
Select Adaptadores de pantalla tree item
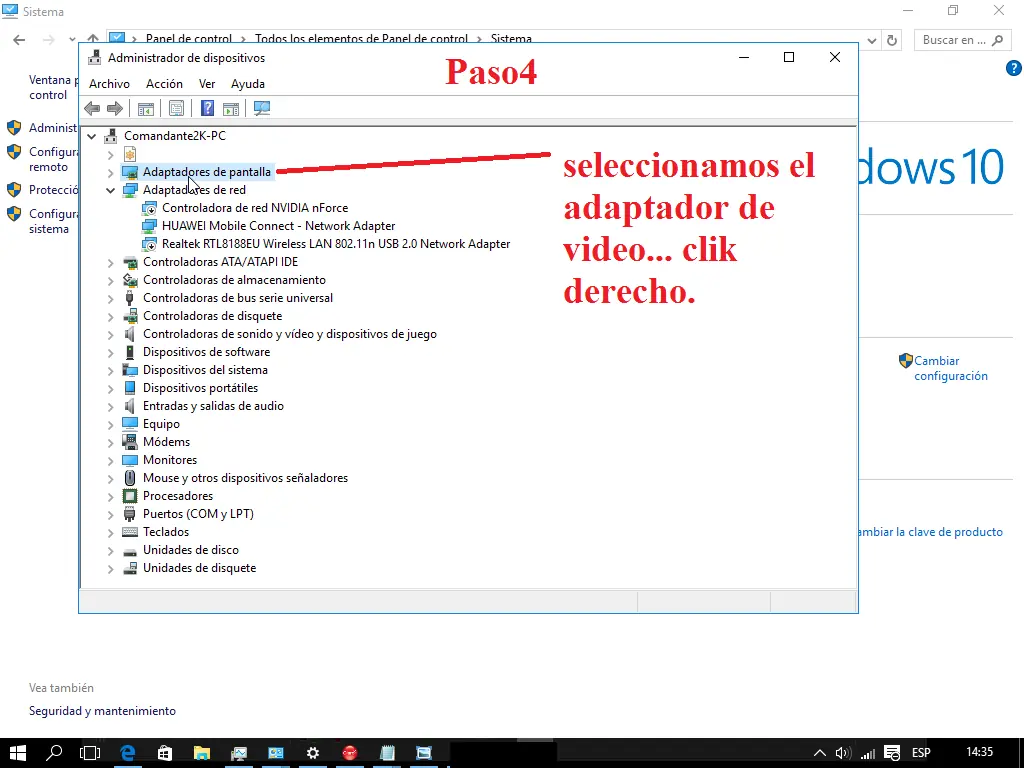pyautogui.click(x=206, y=172)
